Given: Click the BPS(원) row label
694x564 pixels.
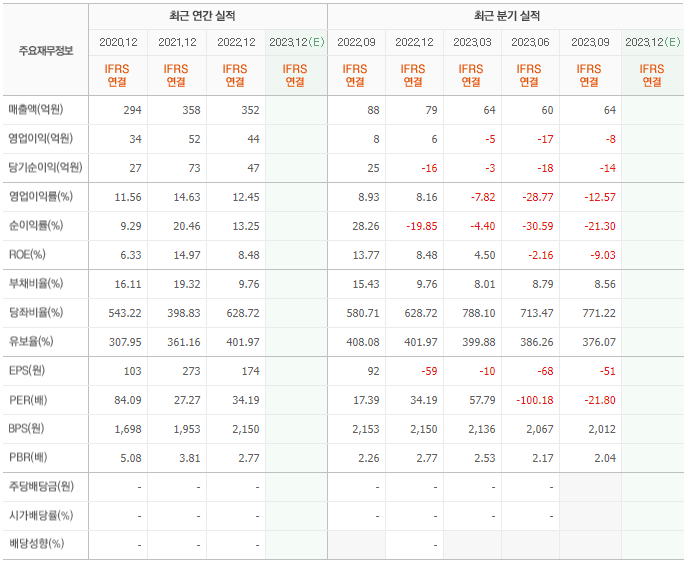Looking at the screenshot, I should point(27,429).
